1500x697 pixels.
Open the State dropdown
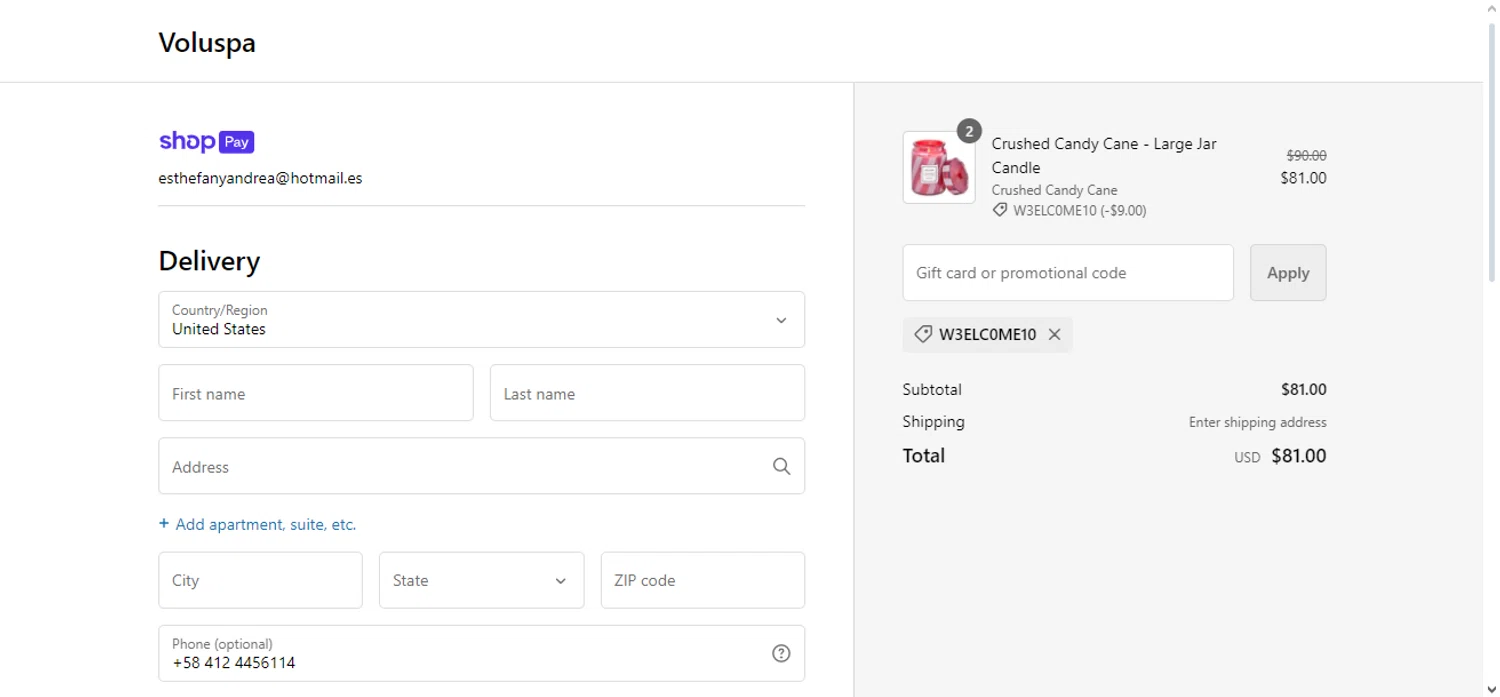(481, 580)
